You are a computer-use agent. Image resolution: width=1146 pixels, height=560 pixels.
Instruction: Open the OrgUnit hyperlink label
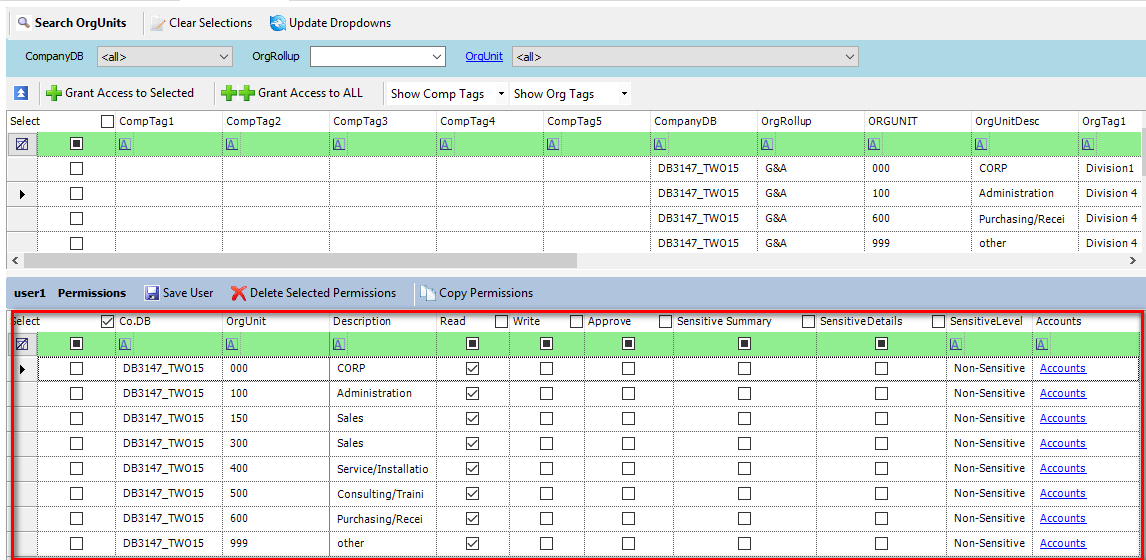485,56
